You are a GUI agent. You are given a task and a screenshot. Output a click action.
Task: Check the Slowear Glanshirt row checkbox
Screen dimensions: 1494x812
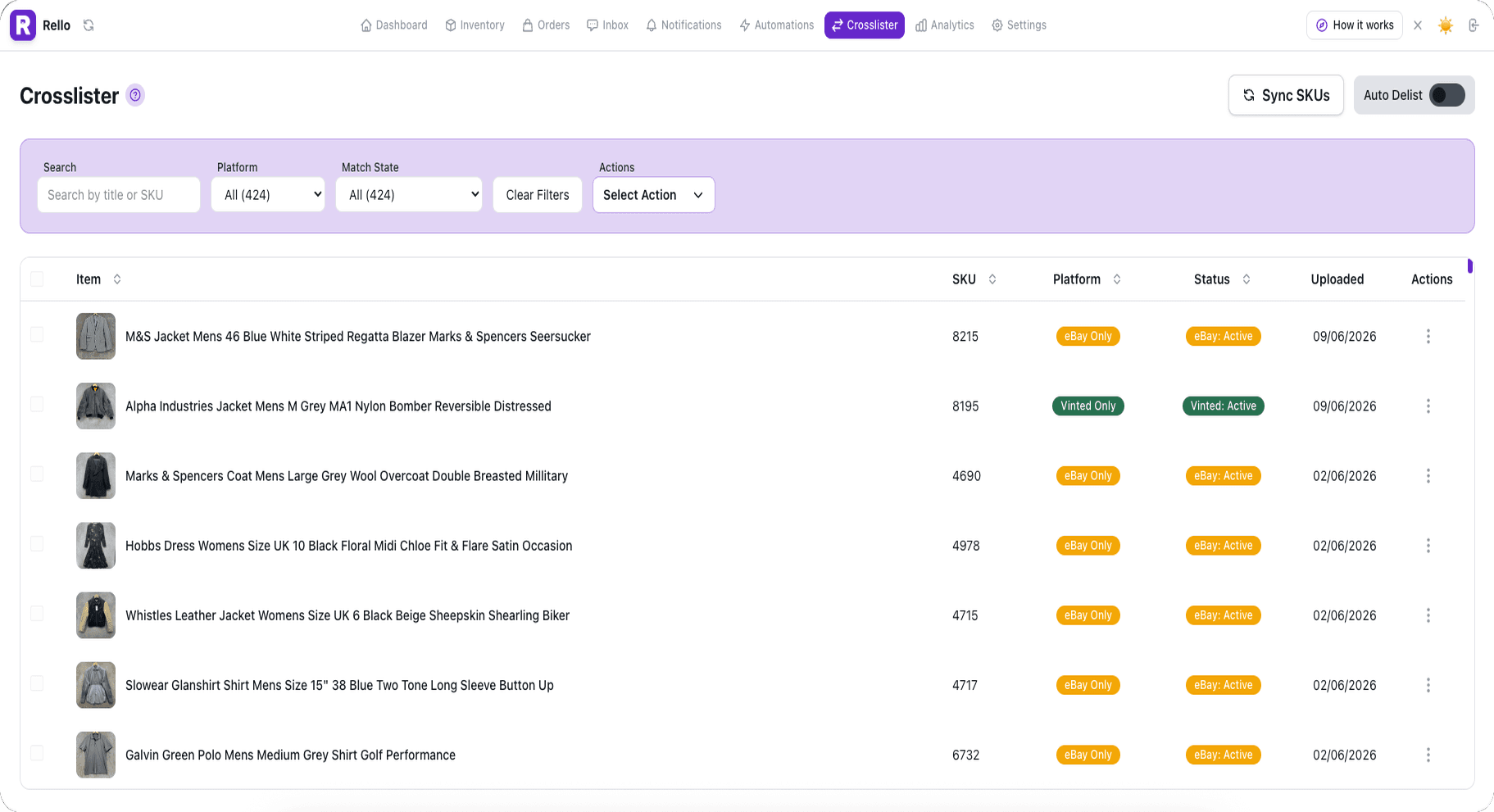point(37,683)
